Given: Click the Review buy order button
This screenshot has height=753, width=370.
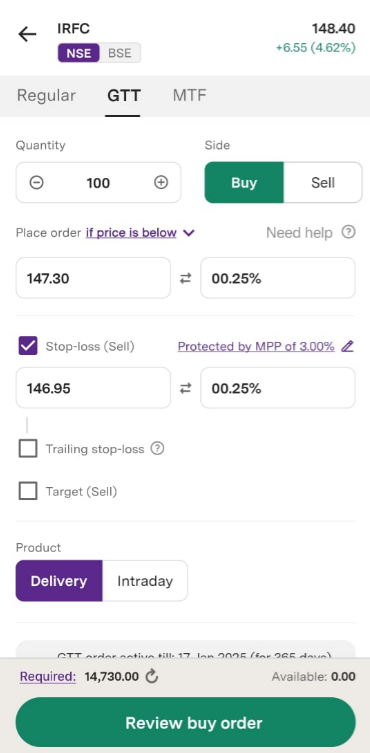Looking at the screenshot, I should click(x=185, y=723).
